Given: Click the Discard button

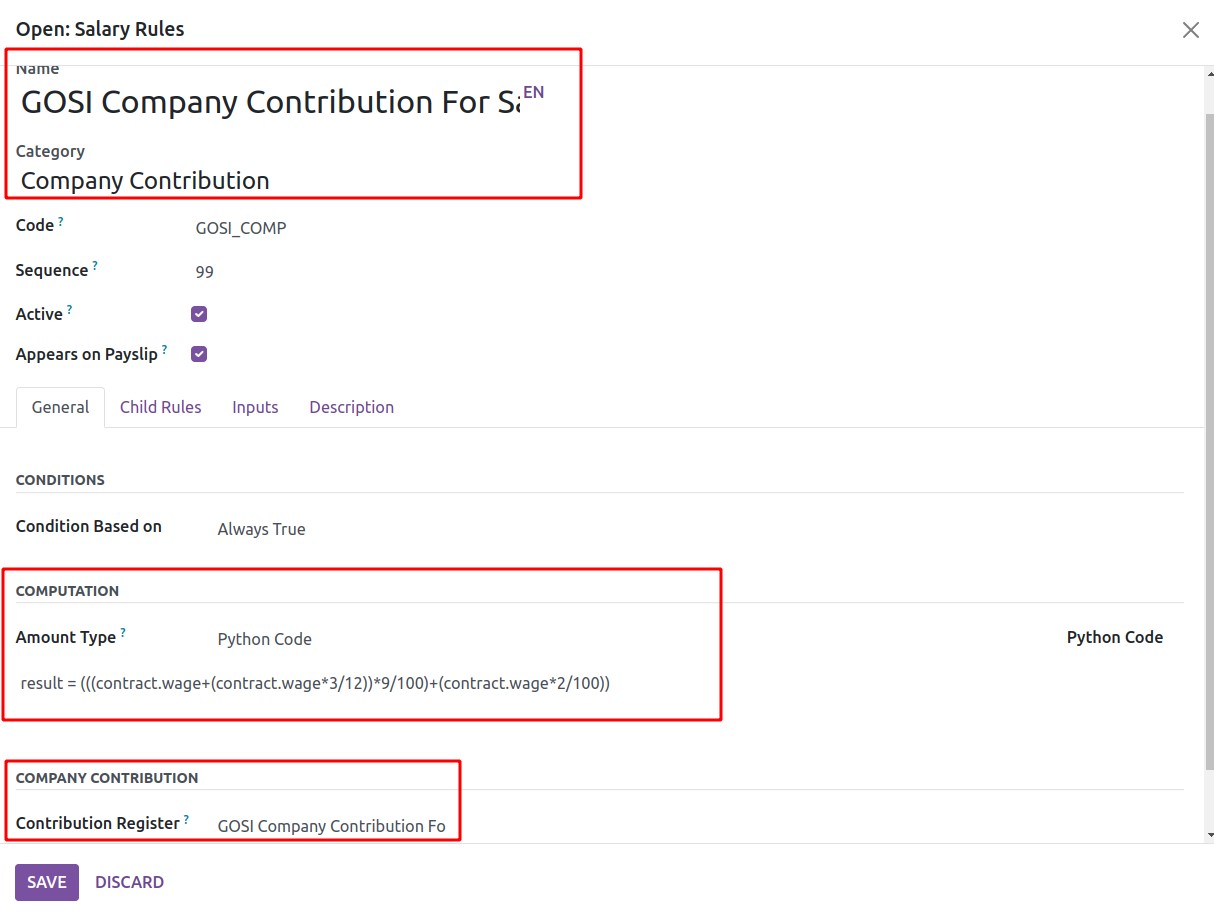Looking at the screenshot, I should coord(129,882).
